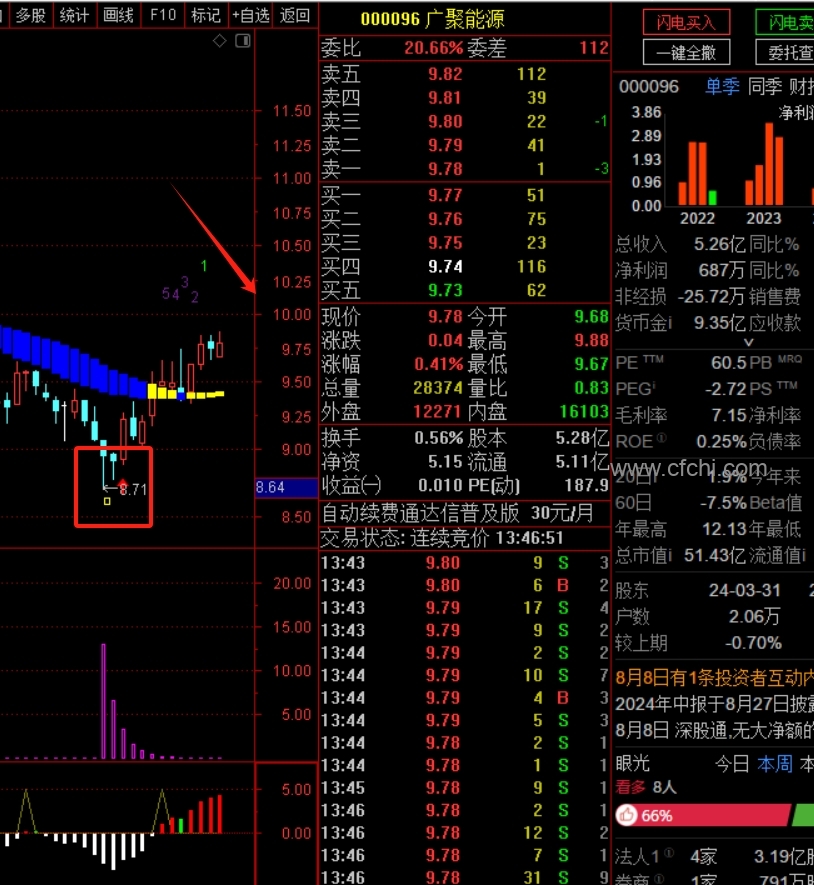Image resolution: width=814 pixels, height=885 pixels.
Task: Click the 户数 value 2.06万
Action: [754, 616]
